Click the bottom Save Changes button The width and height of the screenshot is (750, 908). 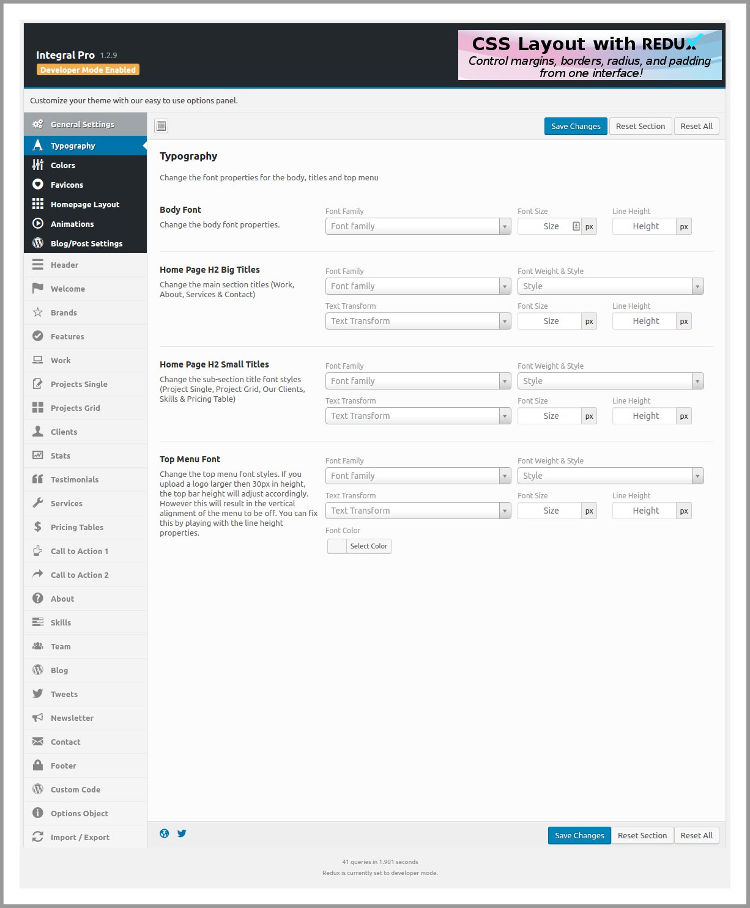[579, 835]
